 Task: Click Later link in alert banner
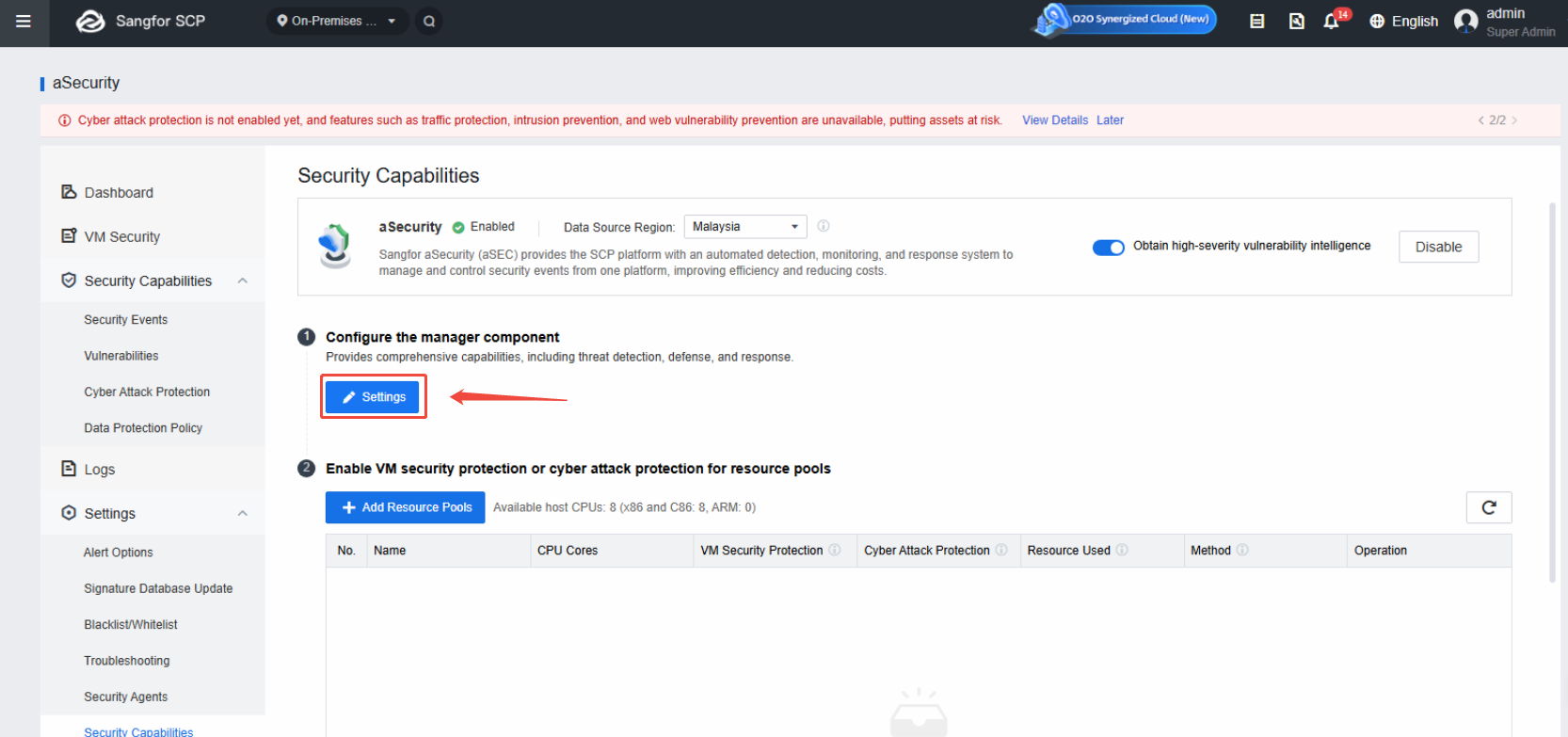pyautogui.click(x=1110, y=120)
